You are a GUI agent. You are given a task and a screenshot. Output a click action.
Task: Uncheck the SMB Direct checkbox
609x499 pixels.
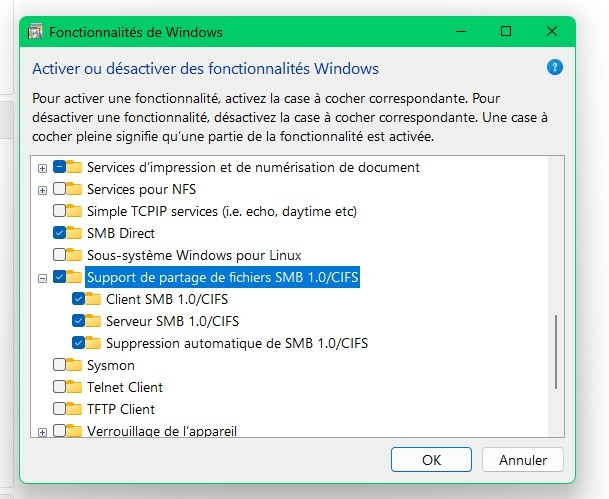[60, 233]
